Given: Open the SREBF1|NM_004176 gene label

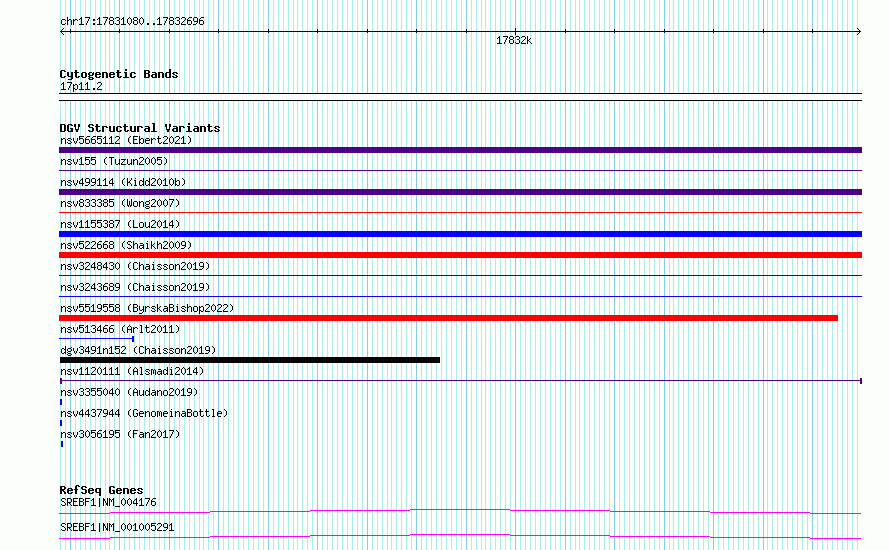Looking at the screenshot, I should 108,502.
